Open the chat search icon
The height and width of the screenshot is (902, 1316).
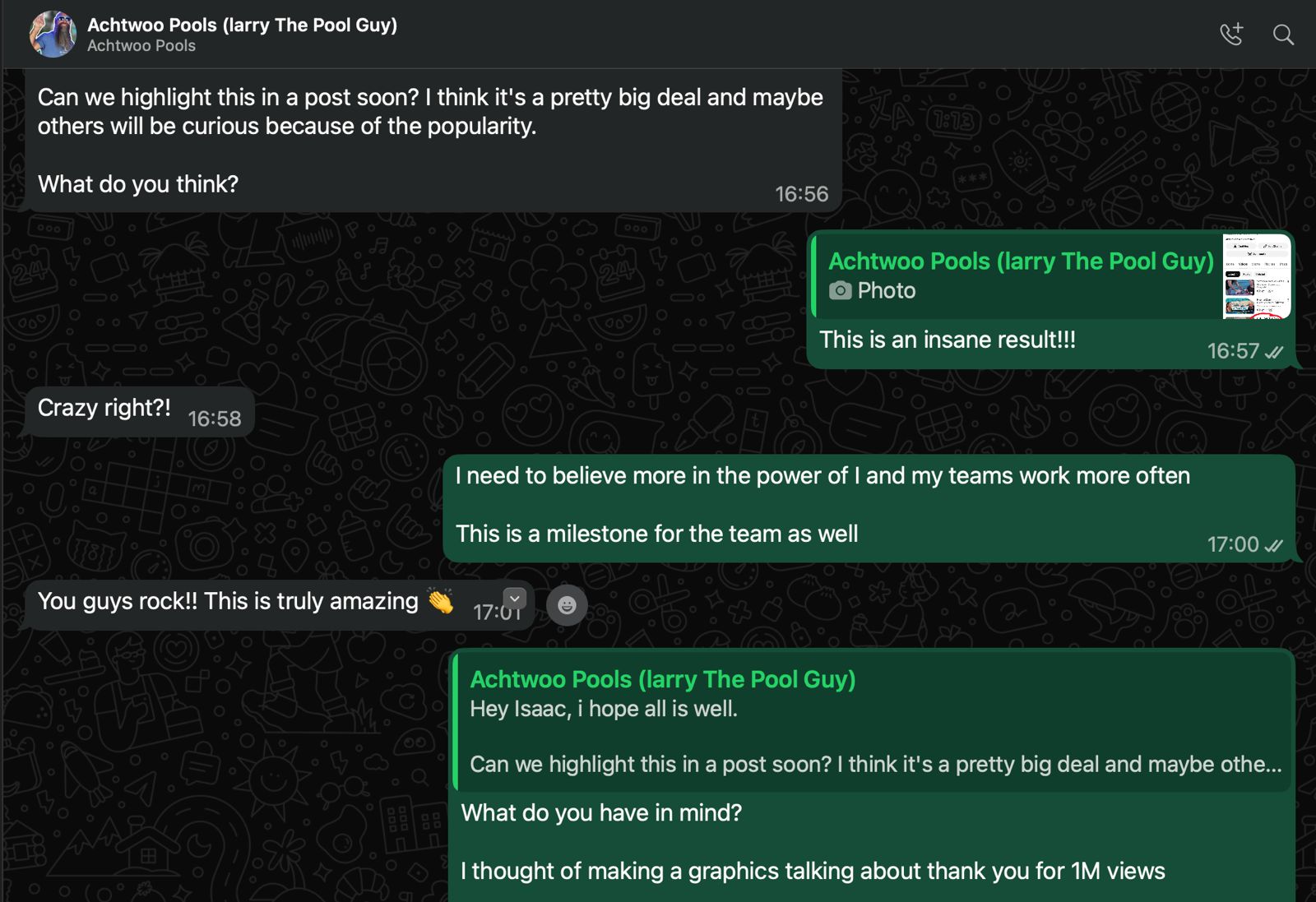[1283, 35]
